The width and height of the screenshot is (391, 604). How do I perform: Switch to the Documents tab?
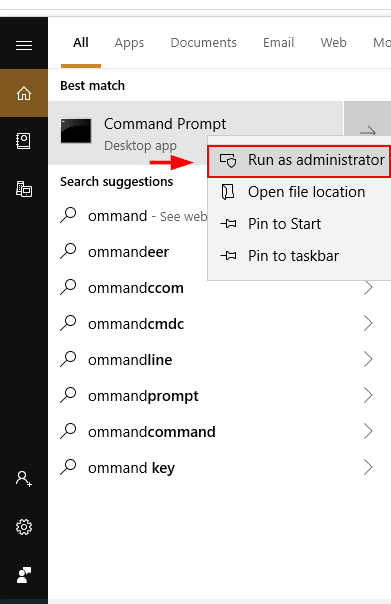click(203, 42)
